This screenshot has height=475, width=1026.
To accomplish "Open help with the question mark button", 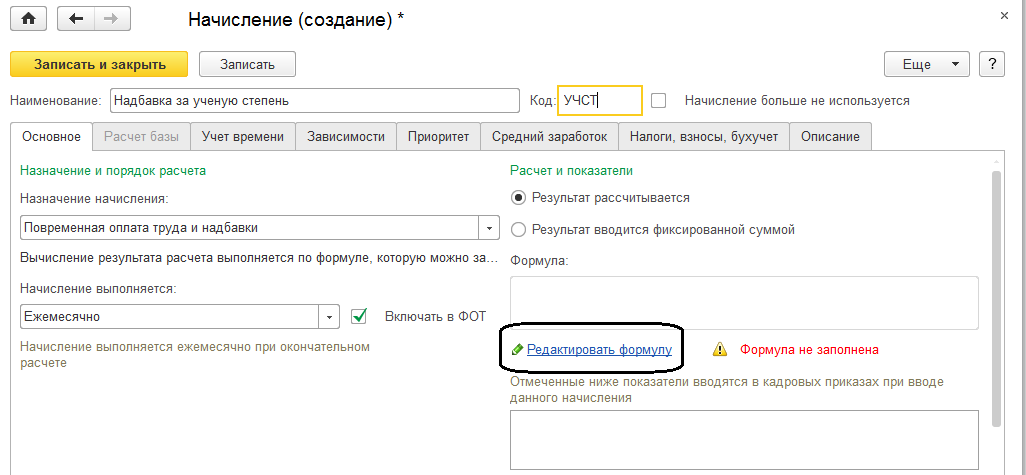I will tap(992, 64).
